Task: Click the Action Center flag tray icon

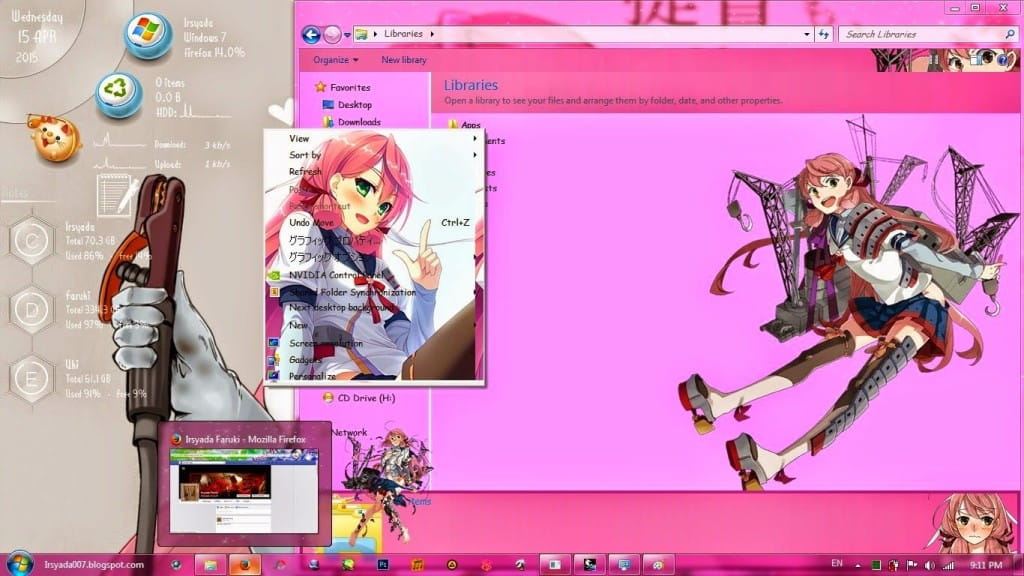Action: [x=912, y=565]
